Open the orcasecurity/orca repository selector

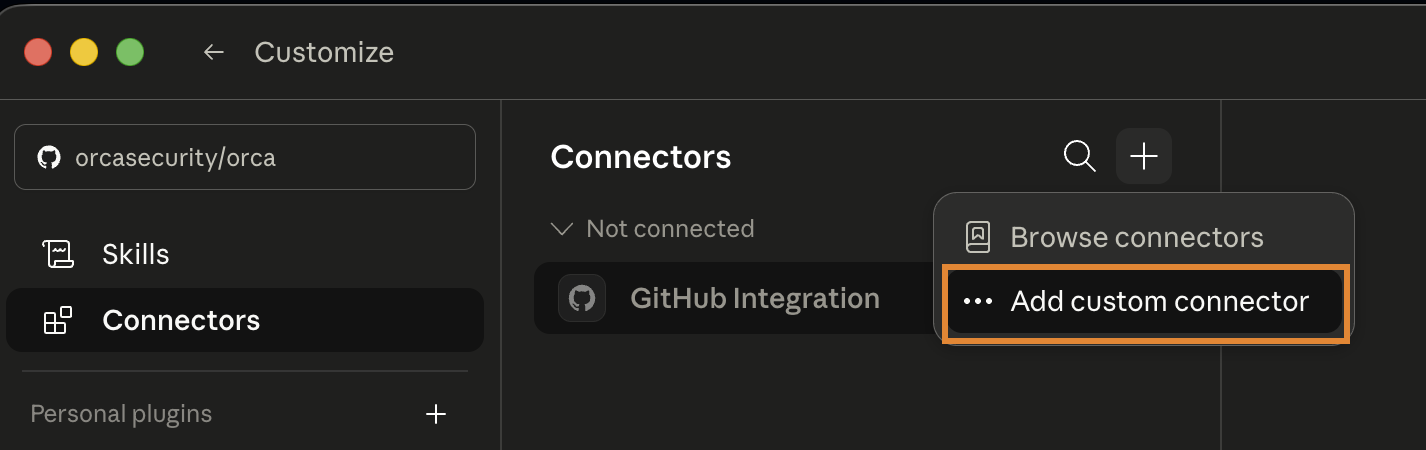point(245,157)
